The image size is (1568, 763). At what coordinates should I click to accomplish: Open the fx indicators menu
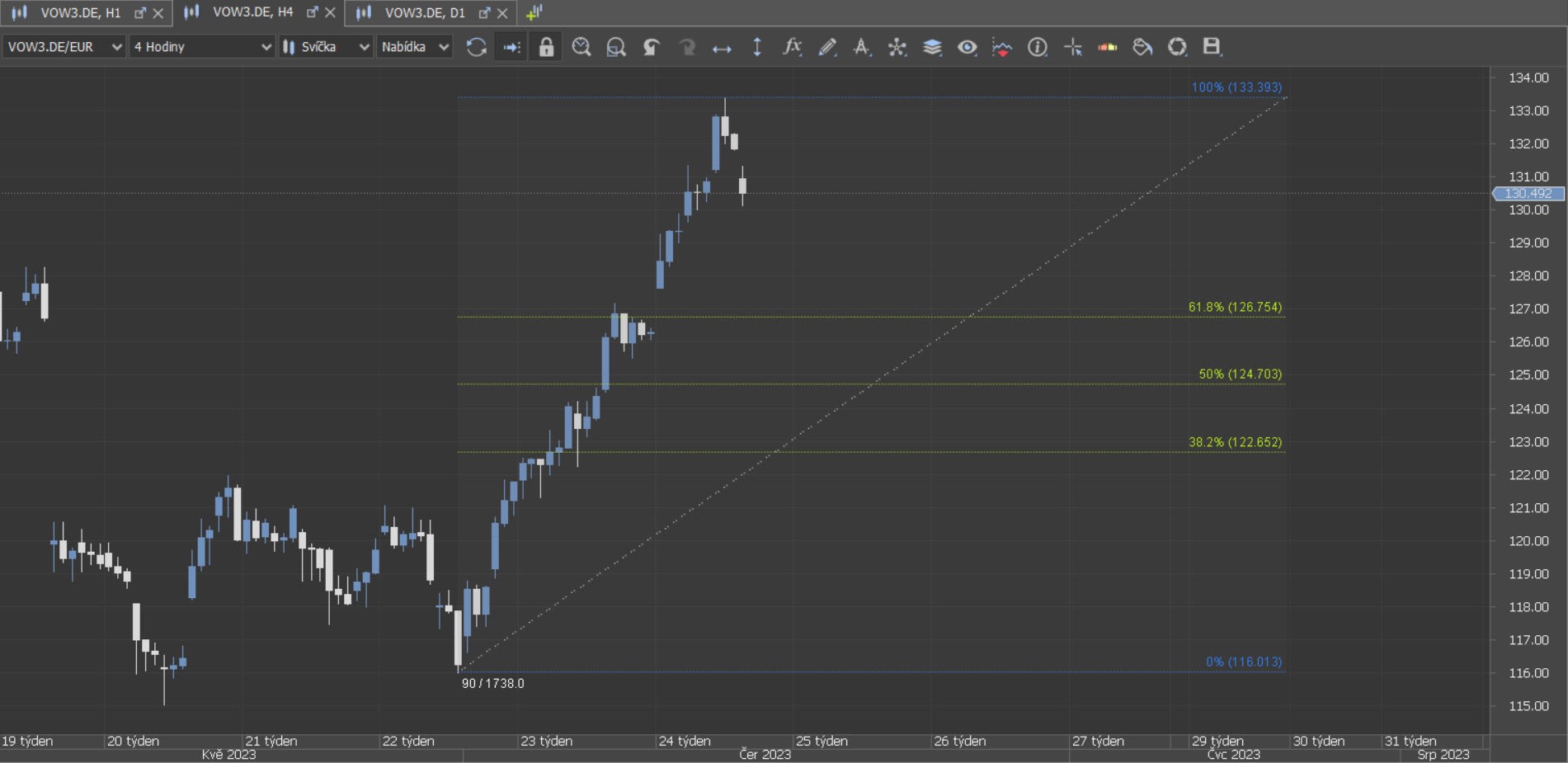point(792,47)
